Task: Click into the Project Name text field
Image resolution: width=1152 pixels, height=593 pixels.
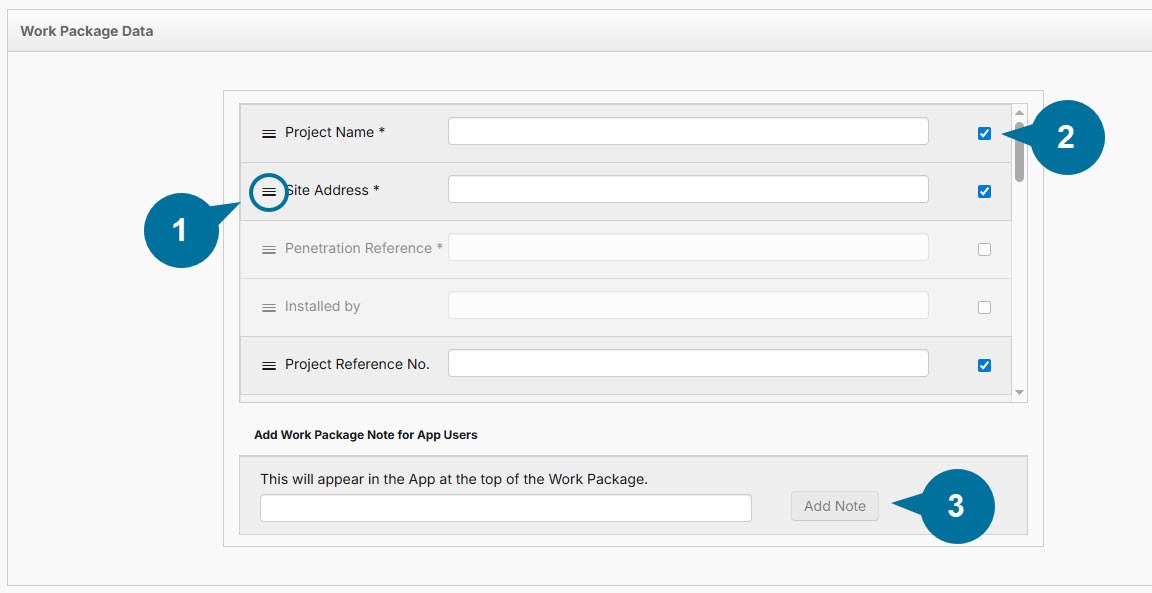Action: pos(688,131)
